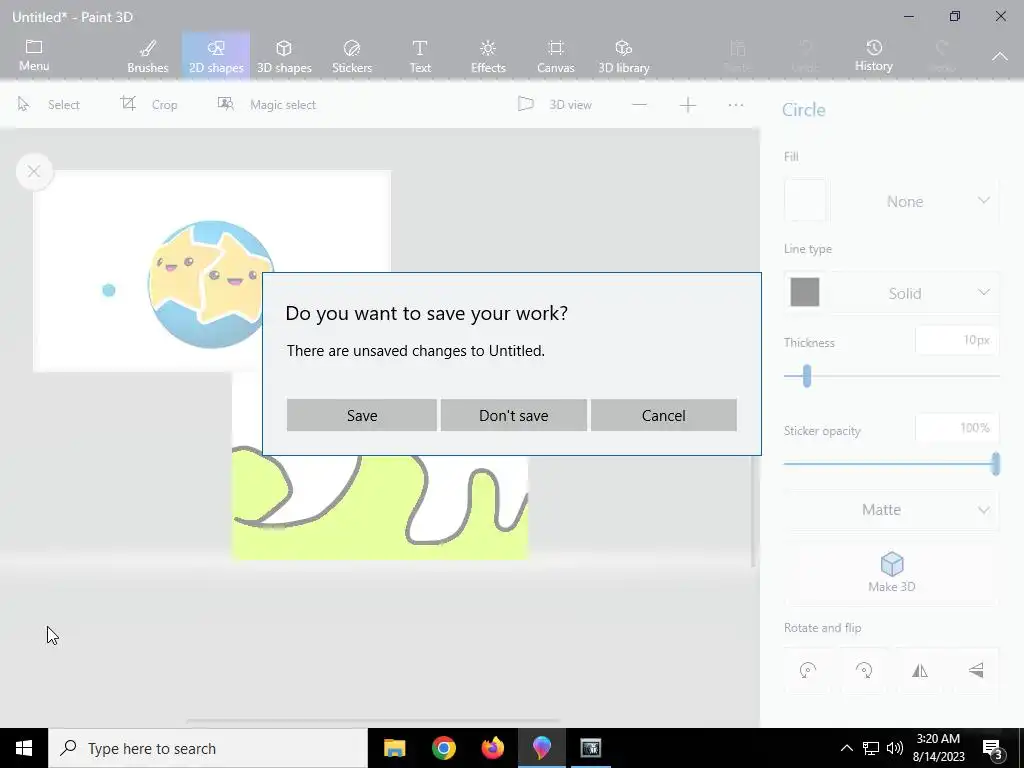
Task: Open the History panel
Action: tap(873, 56)
